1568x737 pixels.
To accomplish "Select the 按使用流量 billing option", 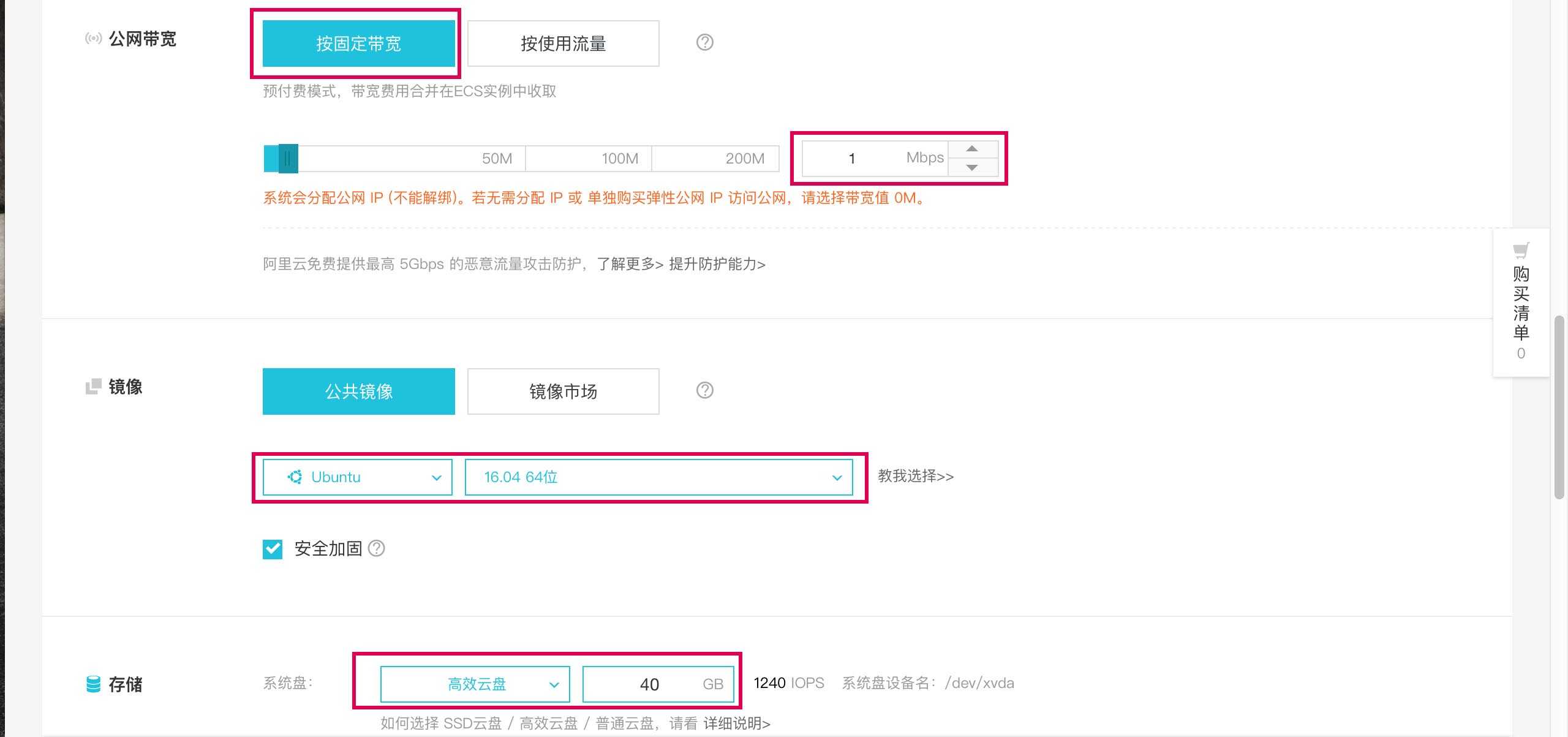I will coord(563,43).
